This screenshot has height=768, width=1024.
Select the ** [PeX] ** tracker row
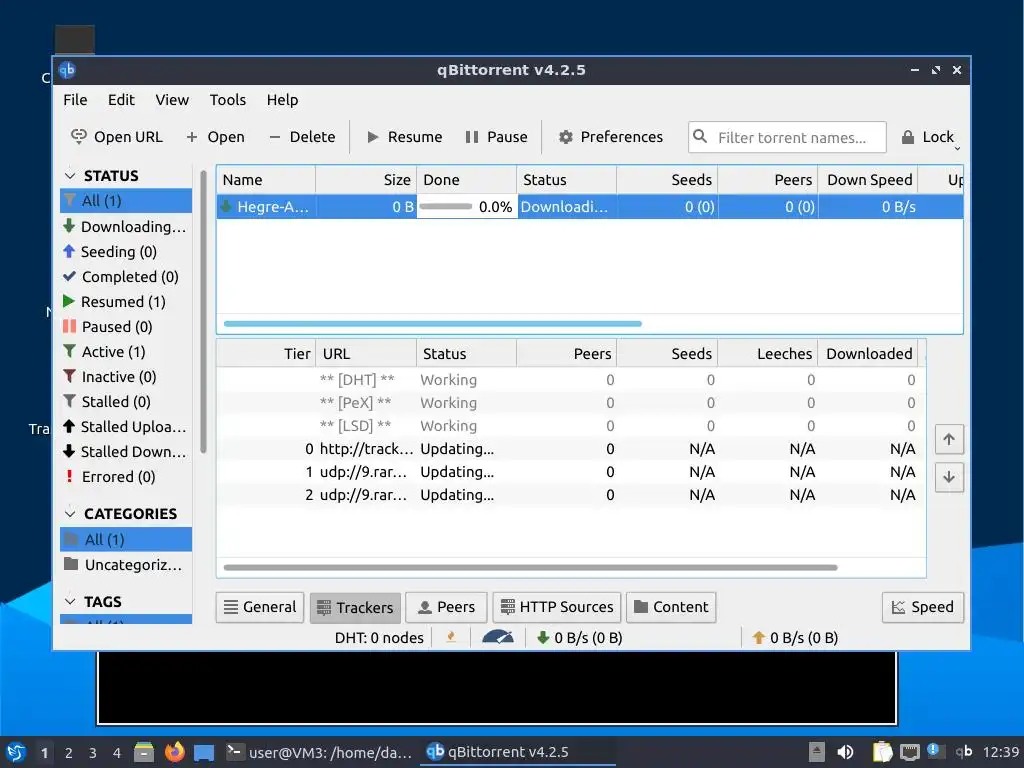(x=571, y=402)
